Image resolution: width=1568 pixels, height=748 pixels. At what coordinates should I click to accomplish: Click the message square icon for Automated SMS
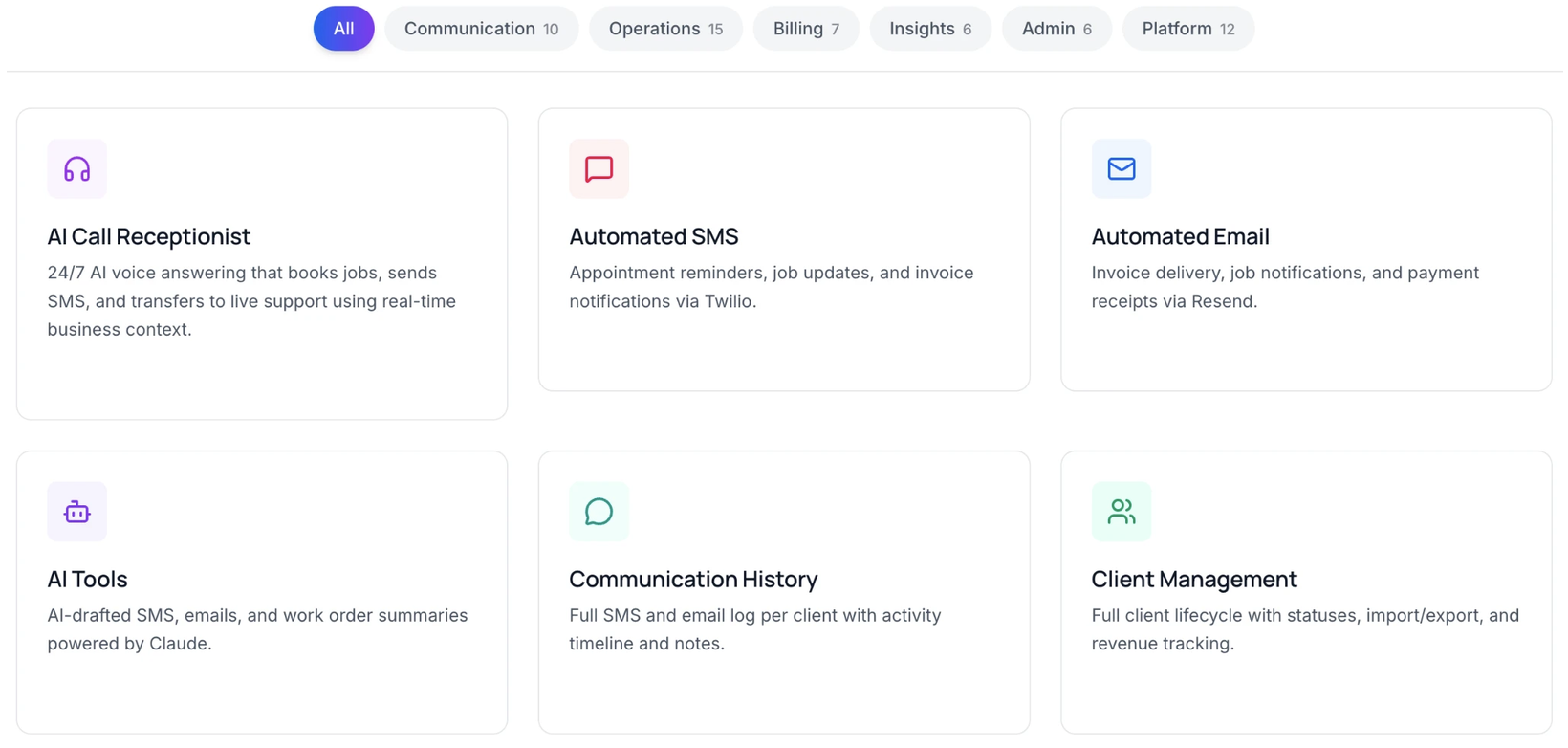pos(599,169)
